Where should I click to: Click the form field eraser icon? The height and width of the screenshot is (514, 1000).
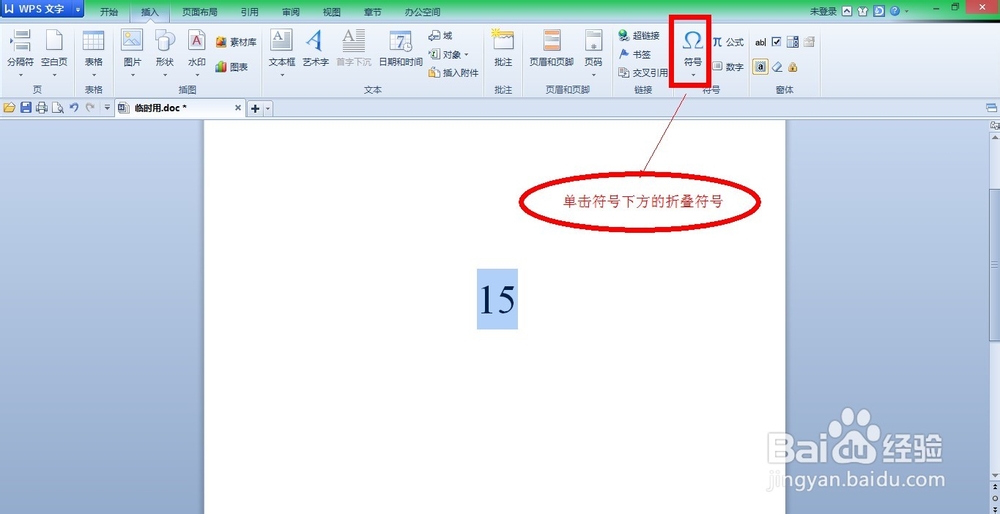pyautogui.click(x=777, y=66)
